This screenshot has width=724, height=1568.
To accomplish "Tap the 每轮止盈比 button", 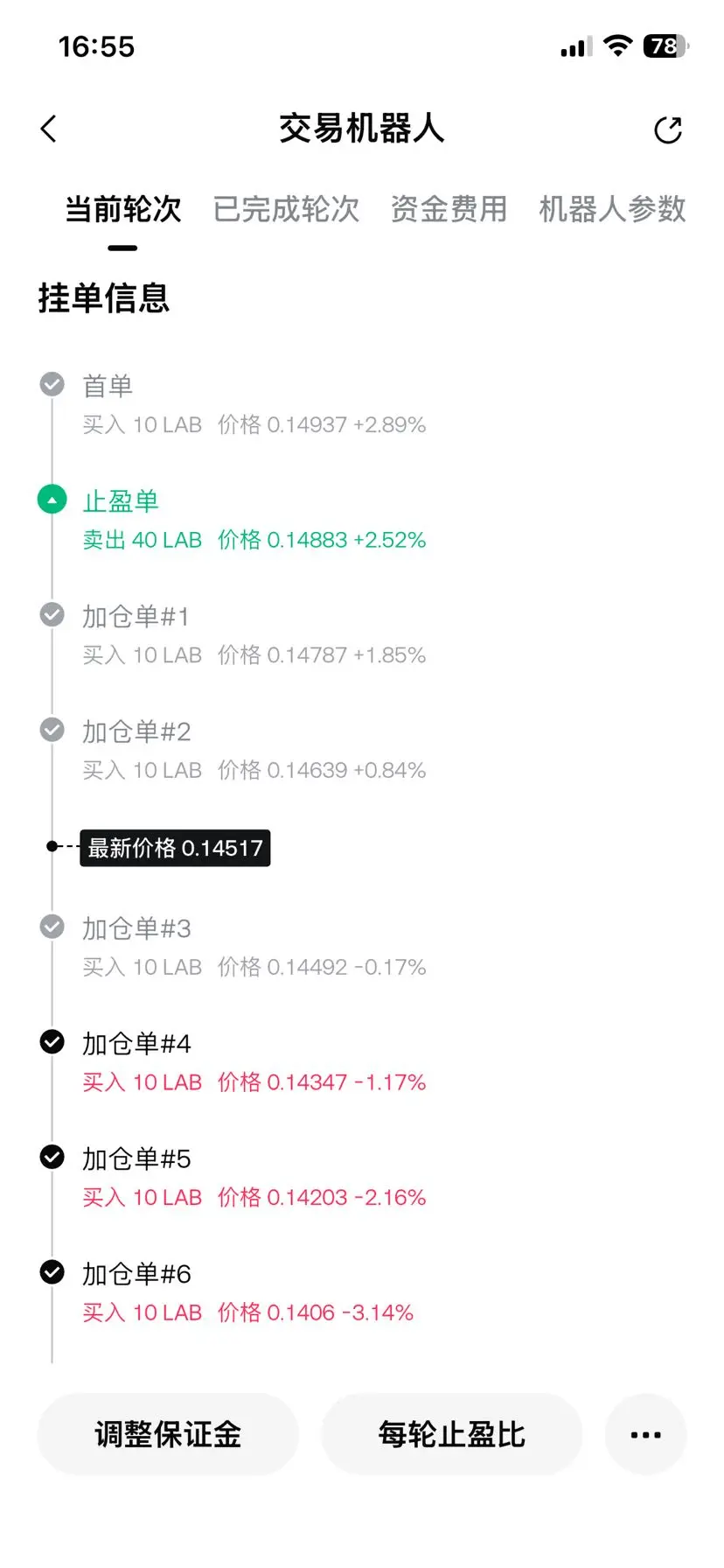I will pos(451,1434).
